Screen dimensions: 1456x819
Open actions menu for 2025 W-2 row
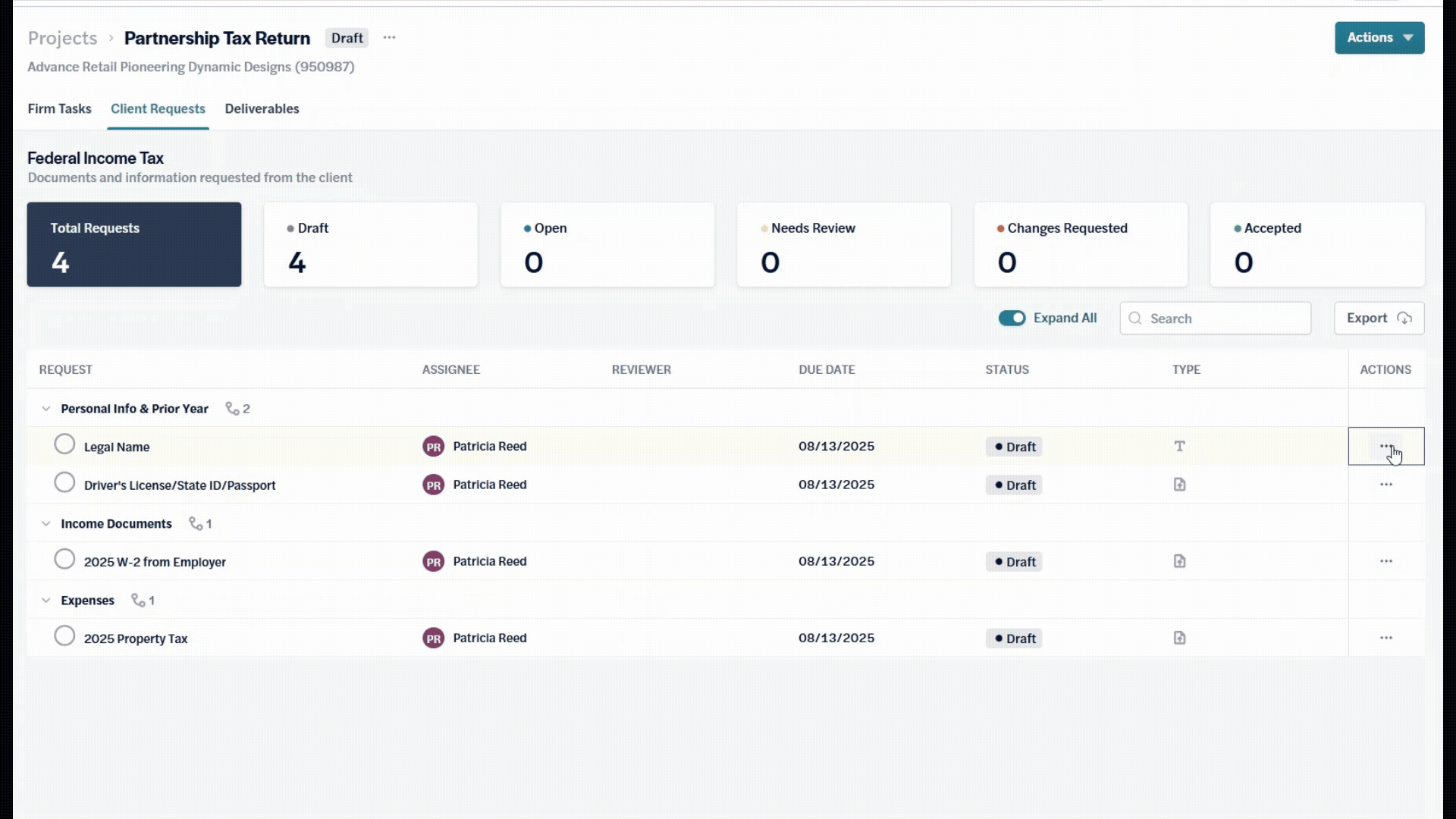(1385, 561)
